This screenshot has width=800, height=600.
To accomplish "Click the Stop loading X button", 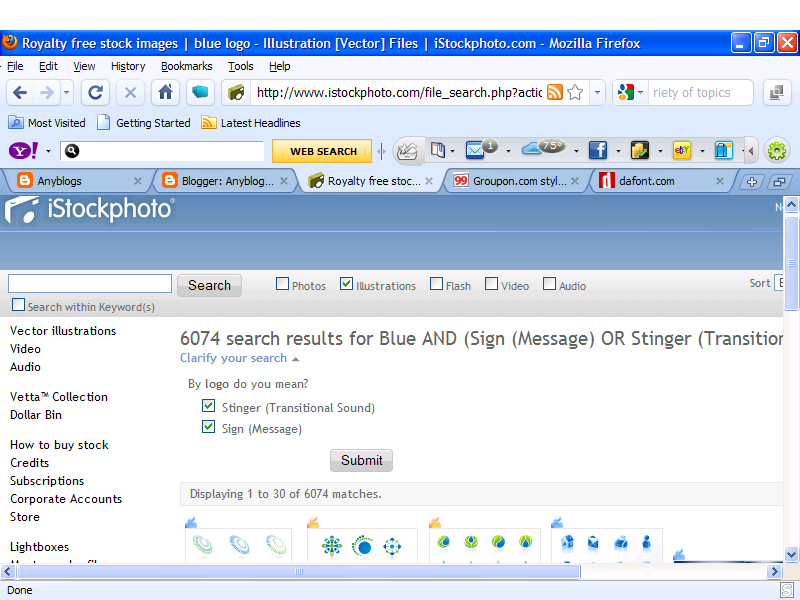I will click(130, 92).
